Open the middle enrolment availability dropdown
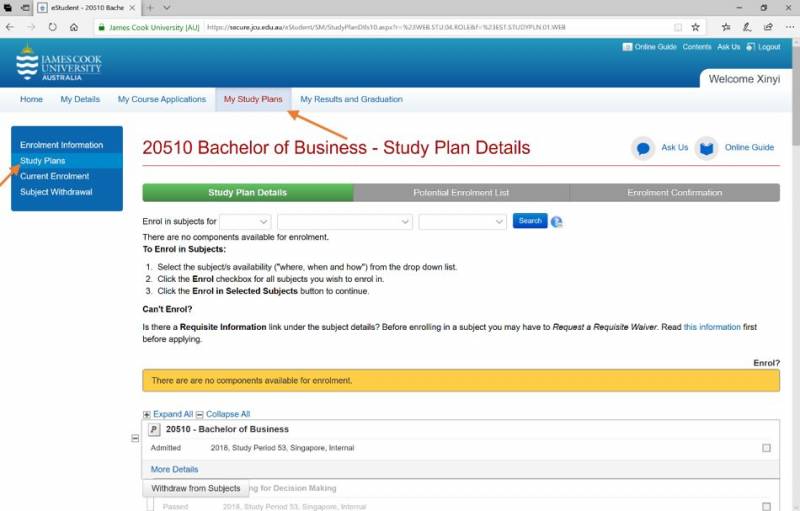 pos(345,221)
